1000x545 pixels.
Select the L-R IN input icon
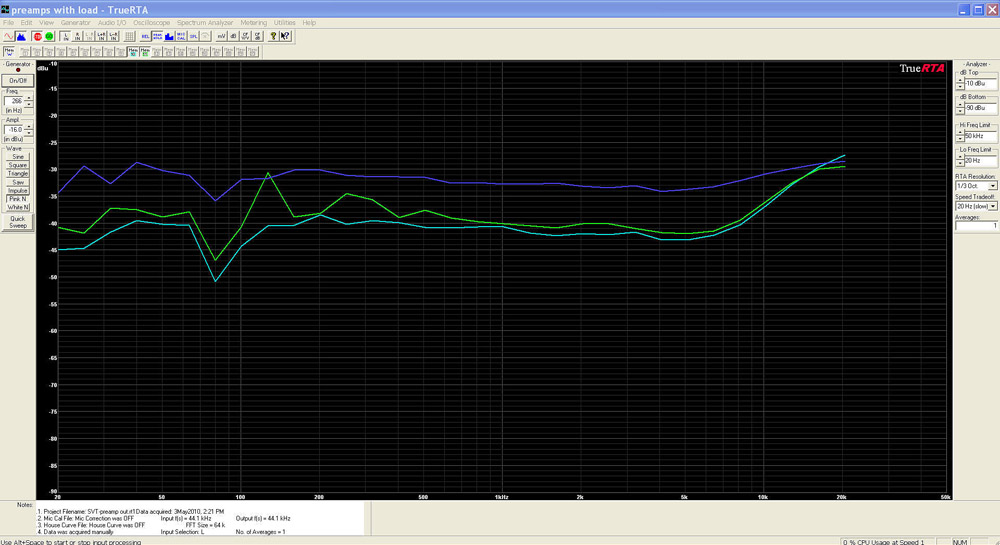[114, 36]
